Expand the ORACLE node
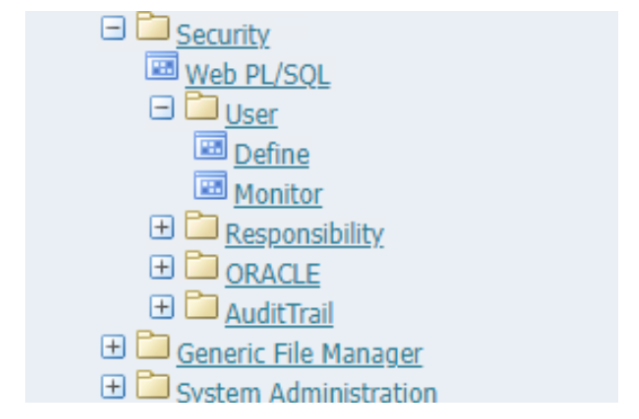Viewport: 639px width, 419px height. coord(162,267)
